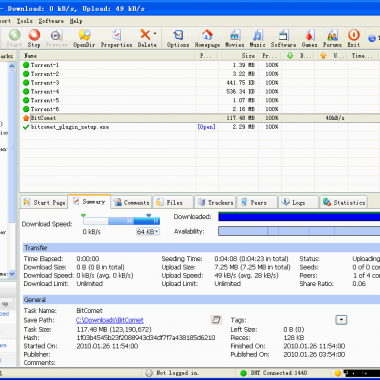
Task: Switch to the Comments tab
Action: click(x=131, y=202)
